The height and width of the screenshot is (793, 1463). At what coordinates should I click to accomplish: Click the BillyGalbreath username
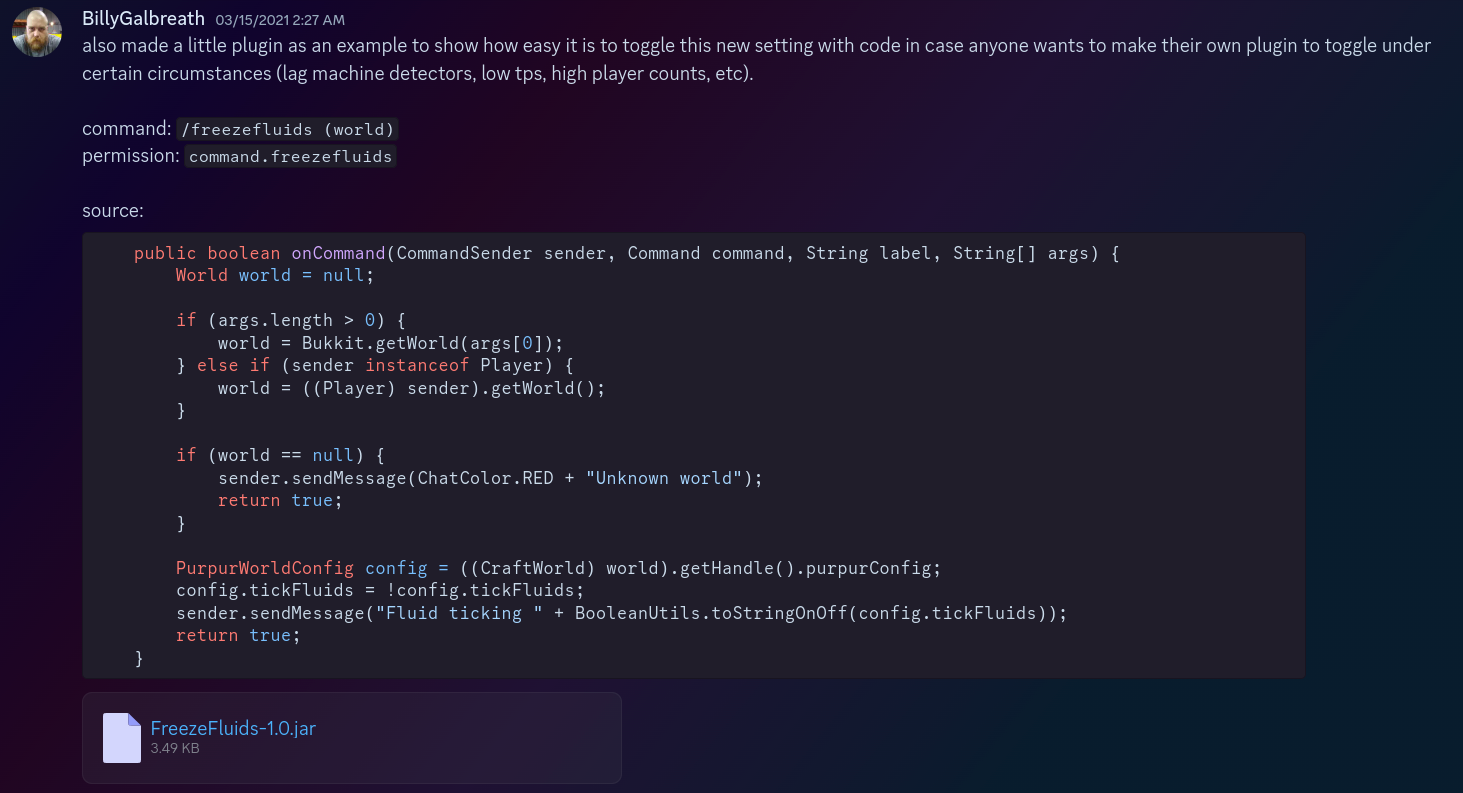(x=143, y=19)
